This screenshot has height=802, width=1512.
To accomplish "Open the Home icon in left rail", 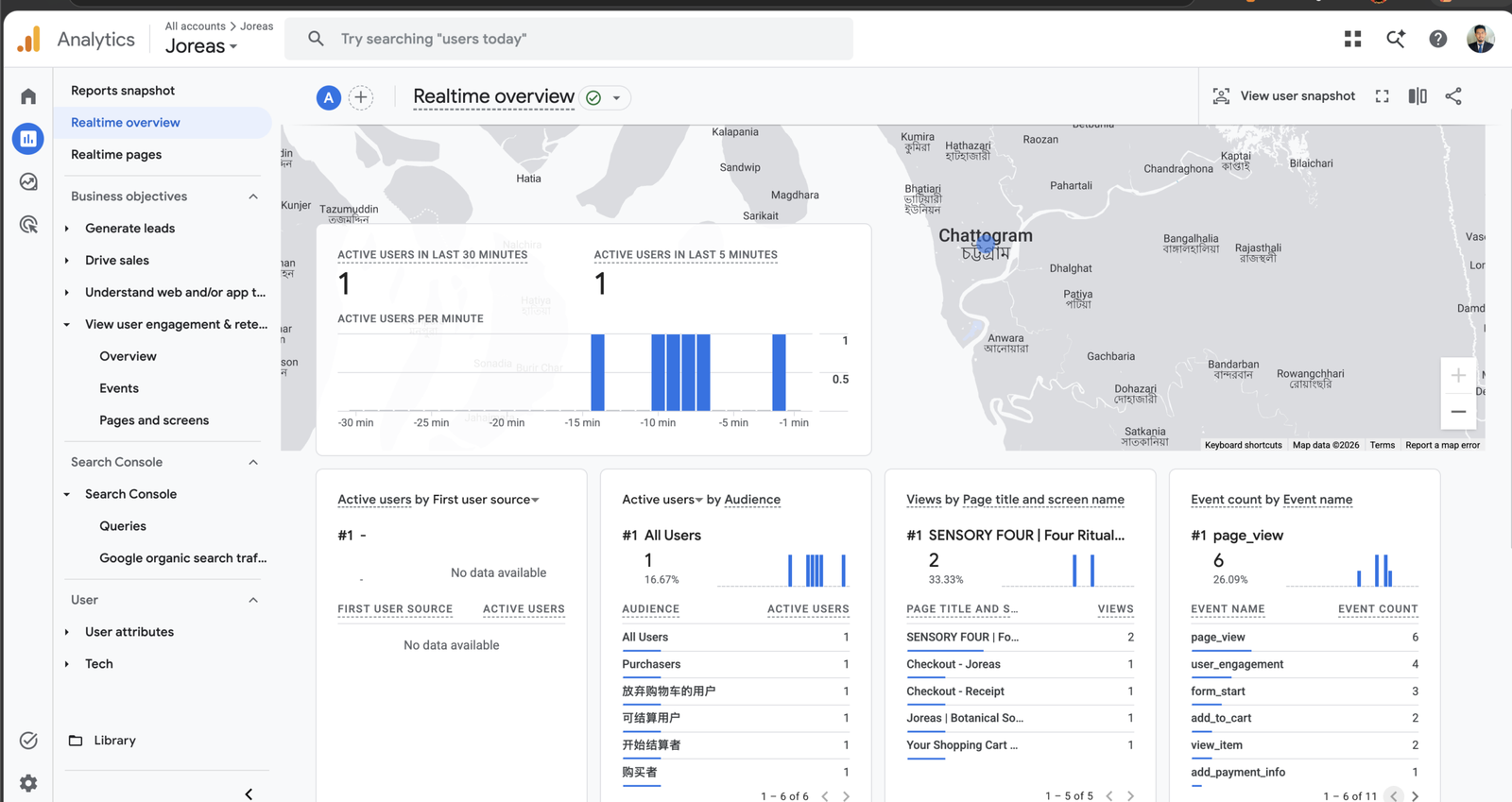I will coord(28,96).
